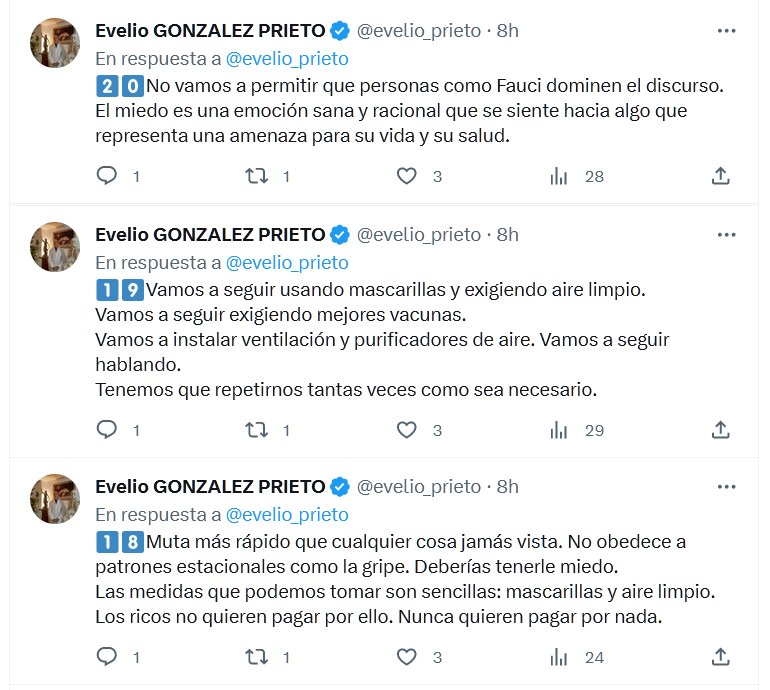
Task: Like the tweet numbered 18
Action: pos(406,657)
